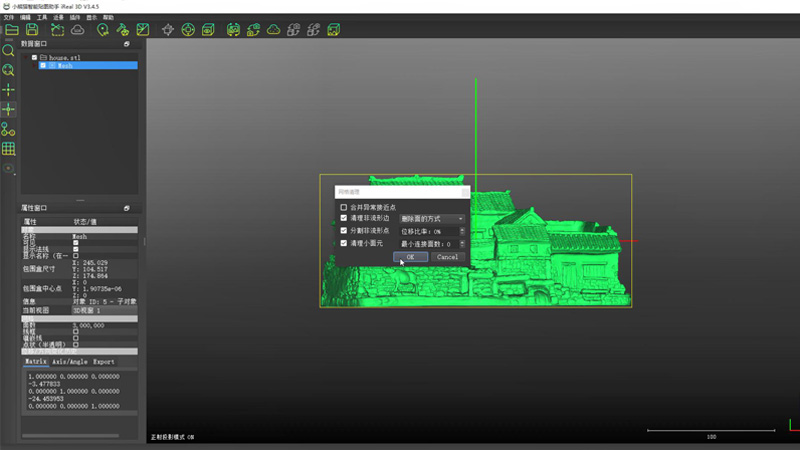The image size is (800, 450).
Task: Activate the hammer mesh repair toolbar icon
Action: click(x=122, y=30)
